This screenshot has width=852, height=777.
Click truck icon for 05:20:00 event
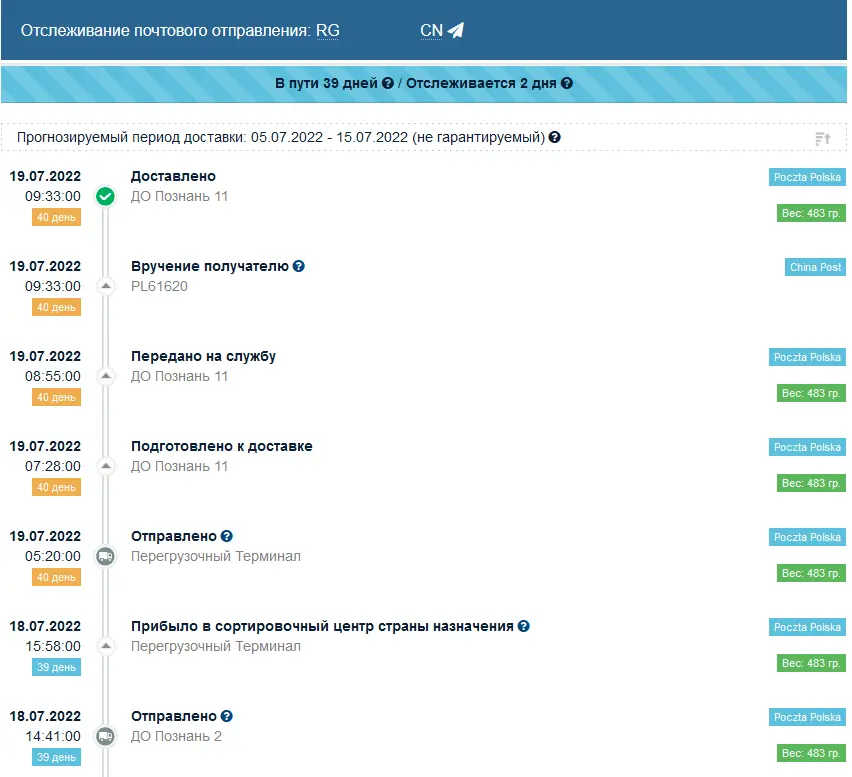pyautogui.click(x=105, y=556)
